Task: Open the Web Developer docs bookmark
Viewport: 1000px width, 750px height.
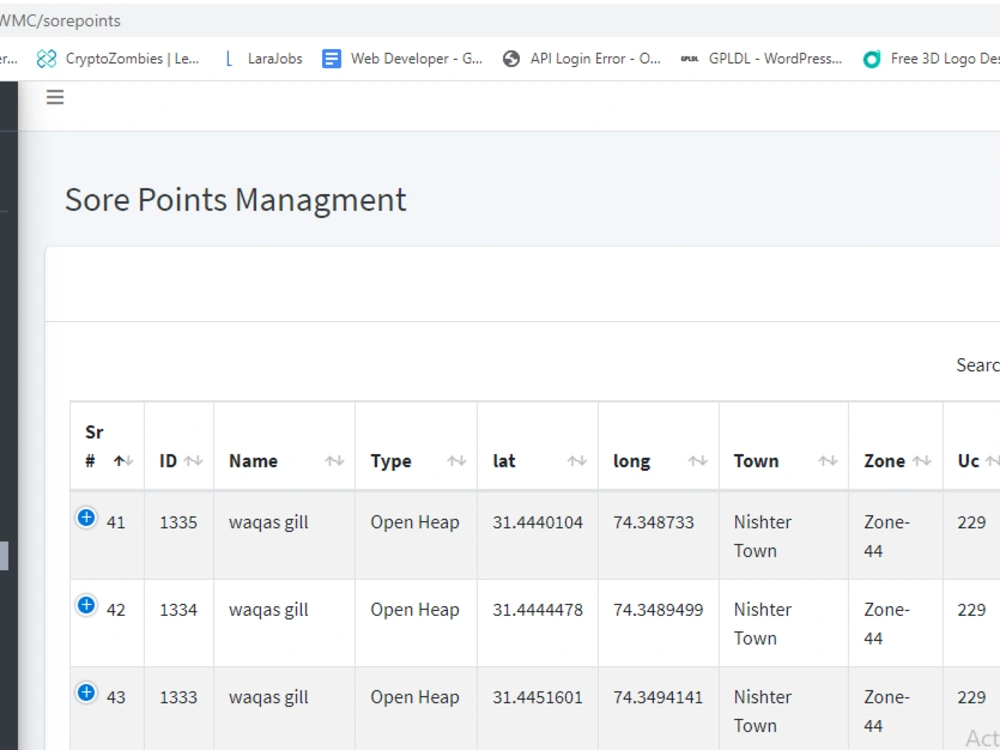Action: click(x=402, y=59)
